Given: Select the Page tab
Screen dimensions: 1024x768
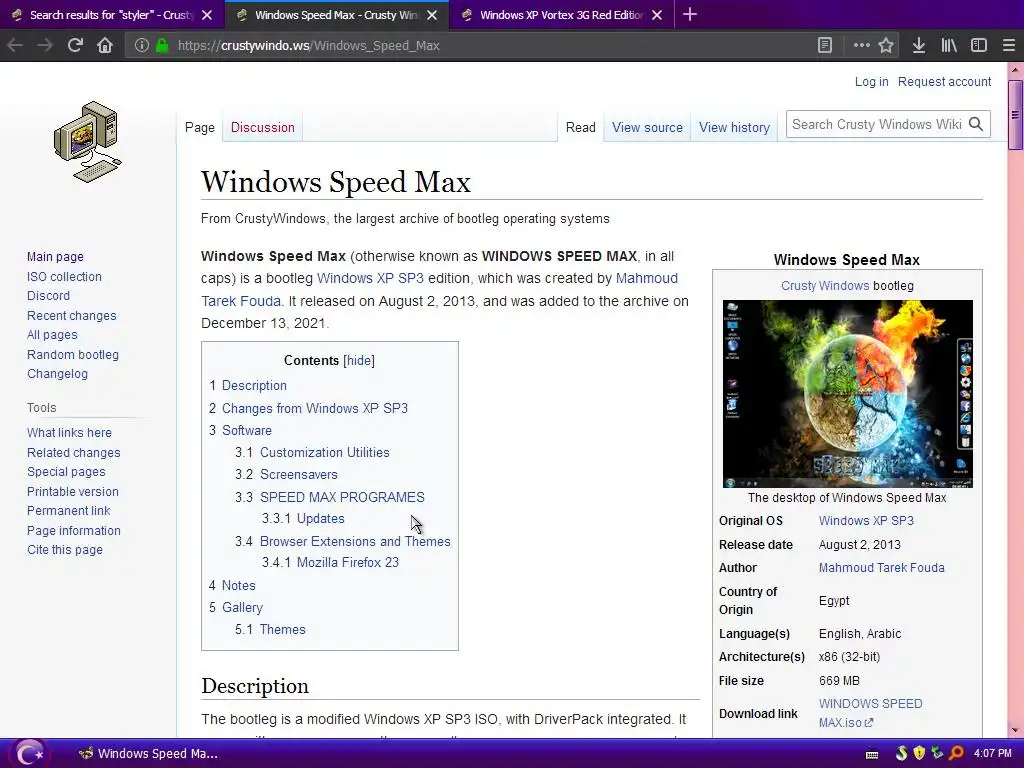Looking at the screenshot, I should pos(200,127).
